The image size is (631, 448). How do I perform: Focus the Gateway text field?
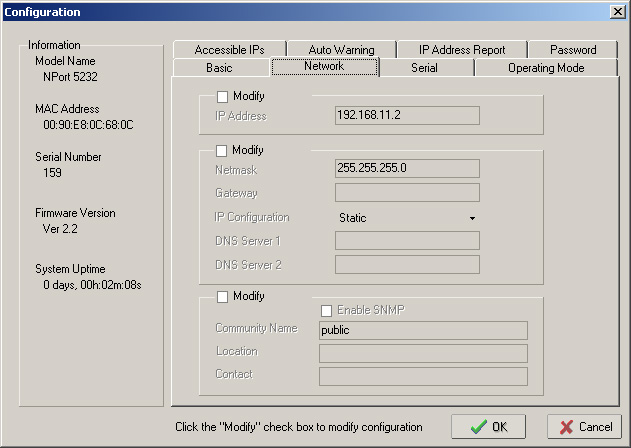(x=407, y=193)
